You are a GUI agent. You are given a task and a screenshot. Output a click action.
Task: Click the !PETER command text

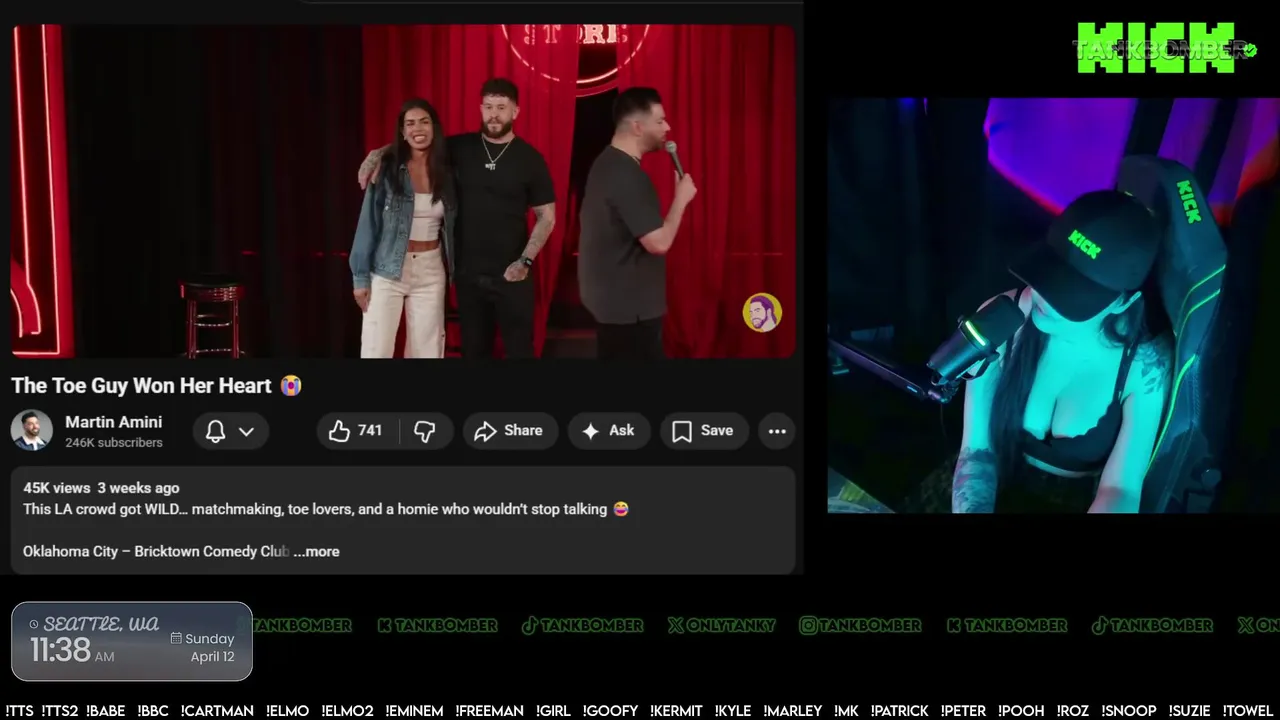click(x=963, y=711)
